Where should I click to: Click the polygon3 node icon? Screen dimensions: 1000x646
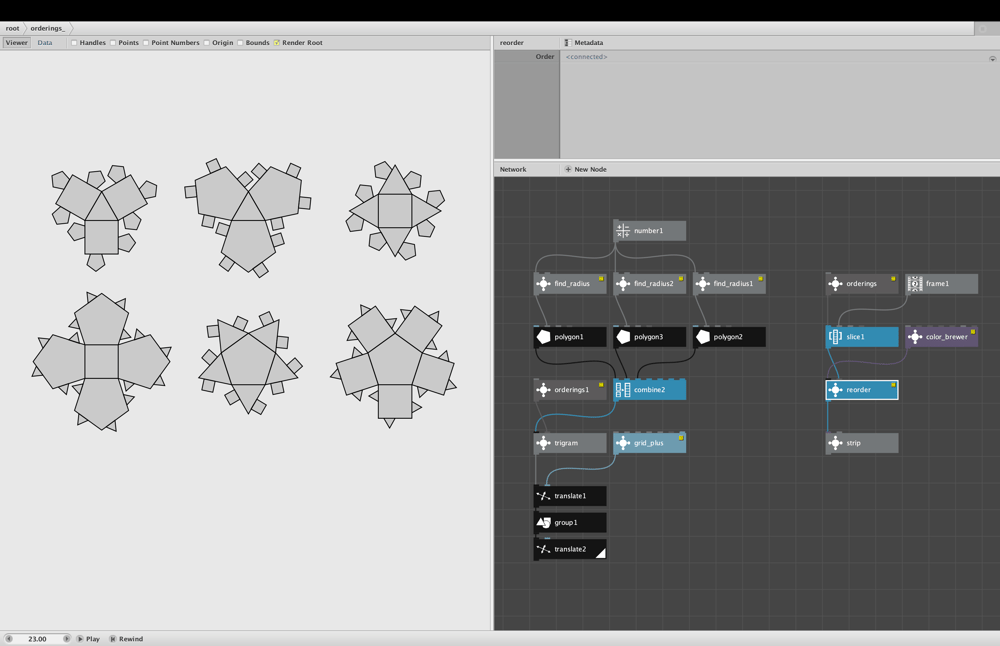tap(623, 337)
